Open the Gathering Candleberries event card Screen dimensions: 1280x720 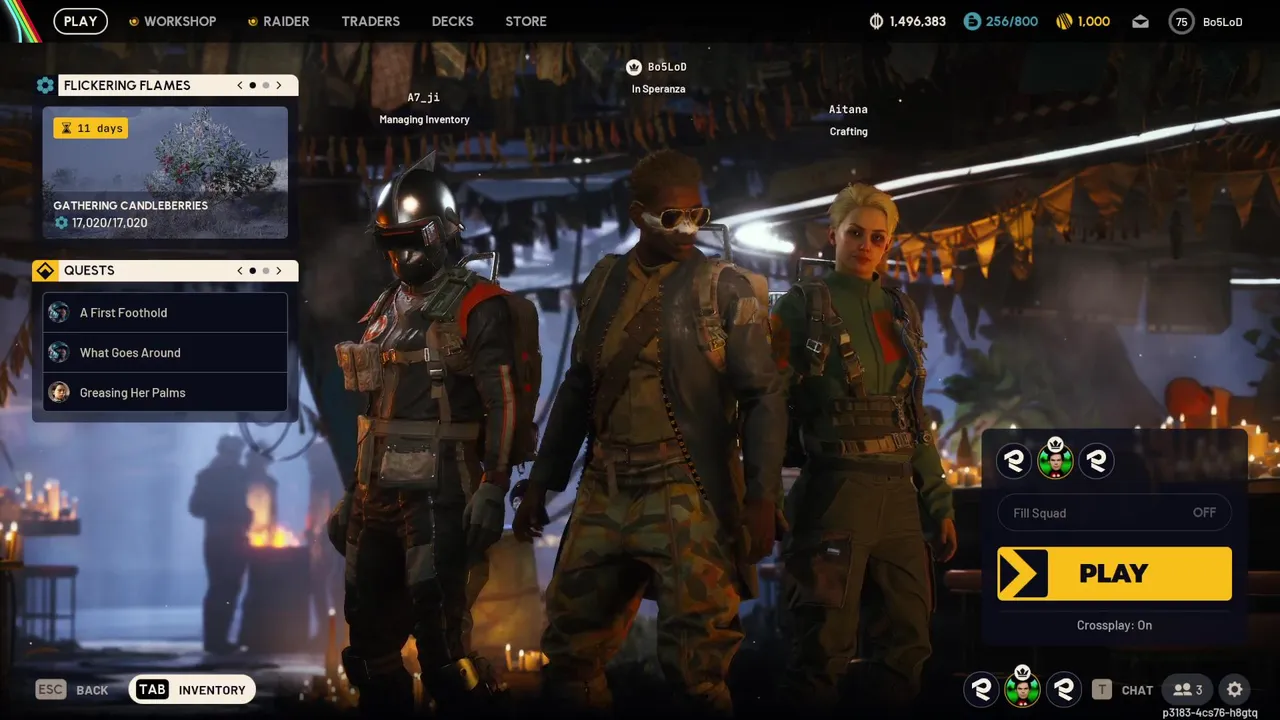pyautogui.click(x=165, y=172)
